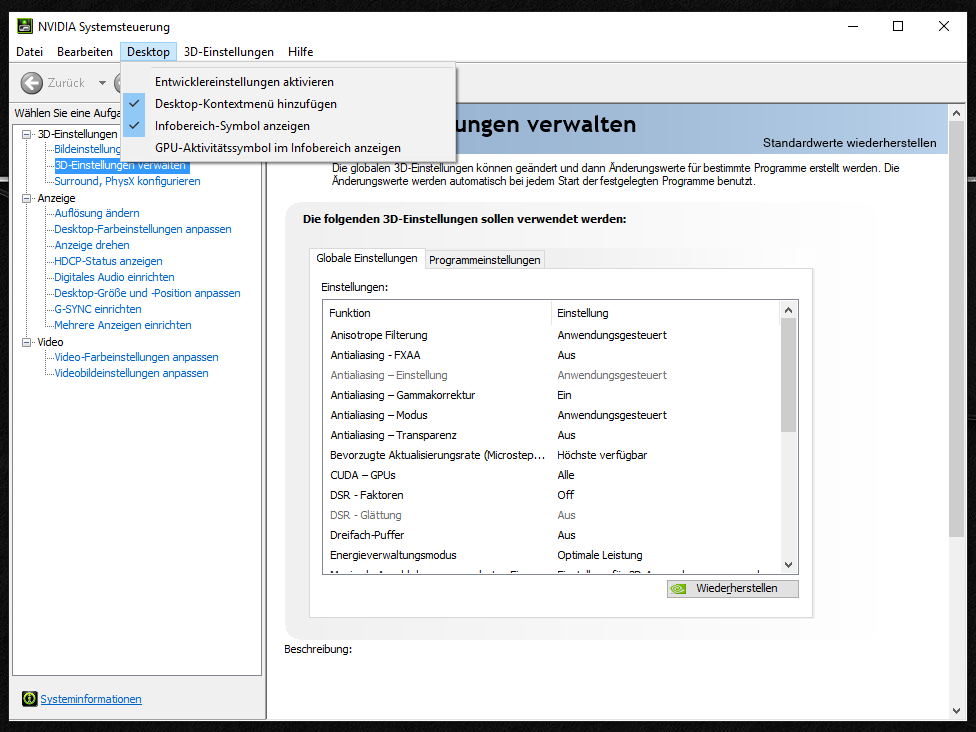The height and width of the screenshot is (732, 976).
Task: Click 'Höchste verfügbar' setting value
Action: coord(602,455)
